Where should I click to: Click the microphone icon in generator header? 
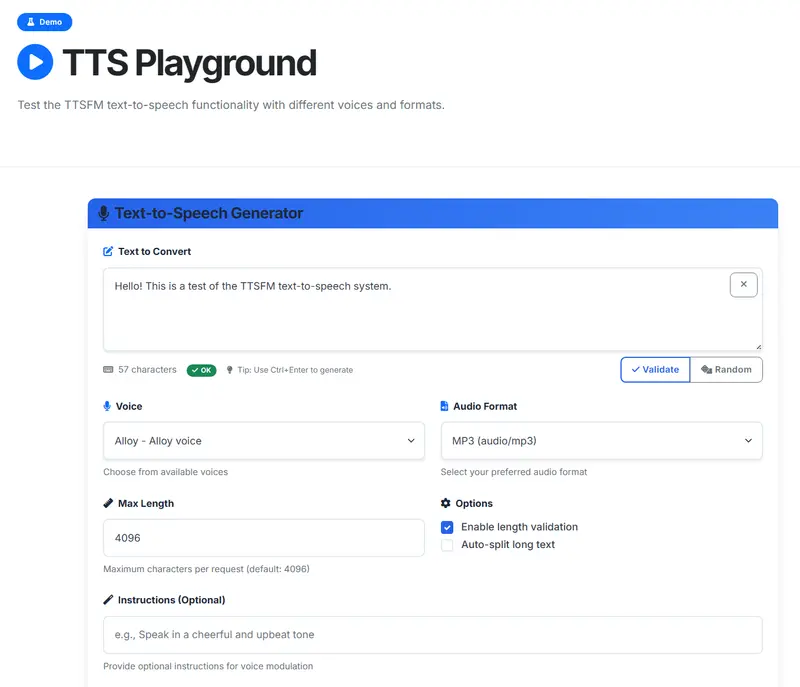coord(103,213)
